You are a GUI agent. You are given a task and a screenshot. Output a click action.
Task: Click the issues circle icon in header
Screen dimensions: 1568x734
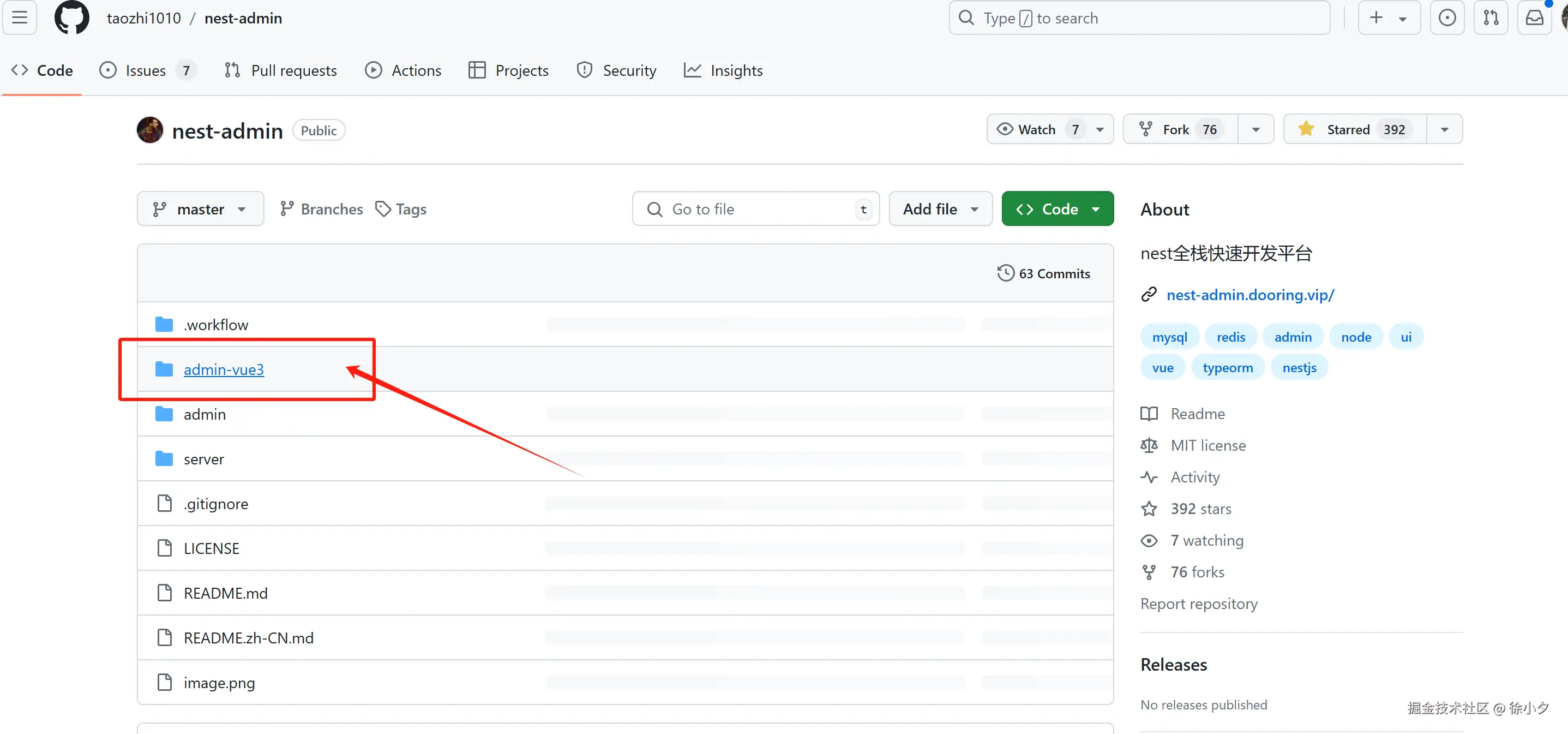click(x=1447, y=17)
